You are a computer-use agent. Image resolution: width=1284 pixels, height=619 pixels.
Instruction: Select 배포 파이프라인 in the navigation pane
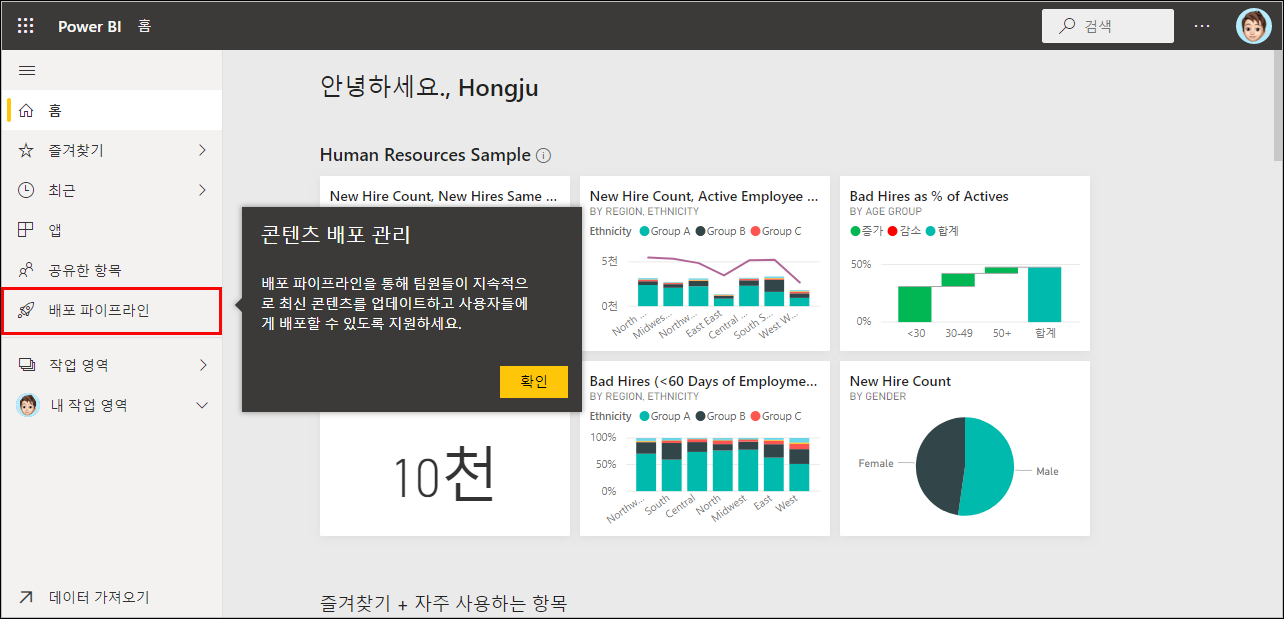point(111,310)
